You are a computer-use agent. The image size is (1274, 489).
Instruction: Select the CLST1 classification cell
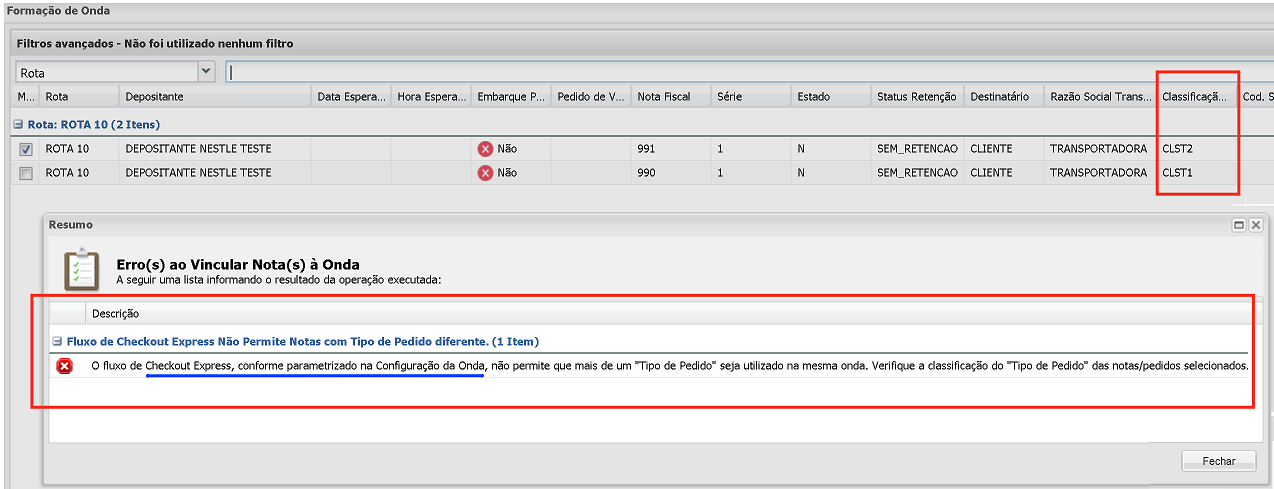tap(1197, 173)
